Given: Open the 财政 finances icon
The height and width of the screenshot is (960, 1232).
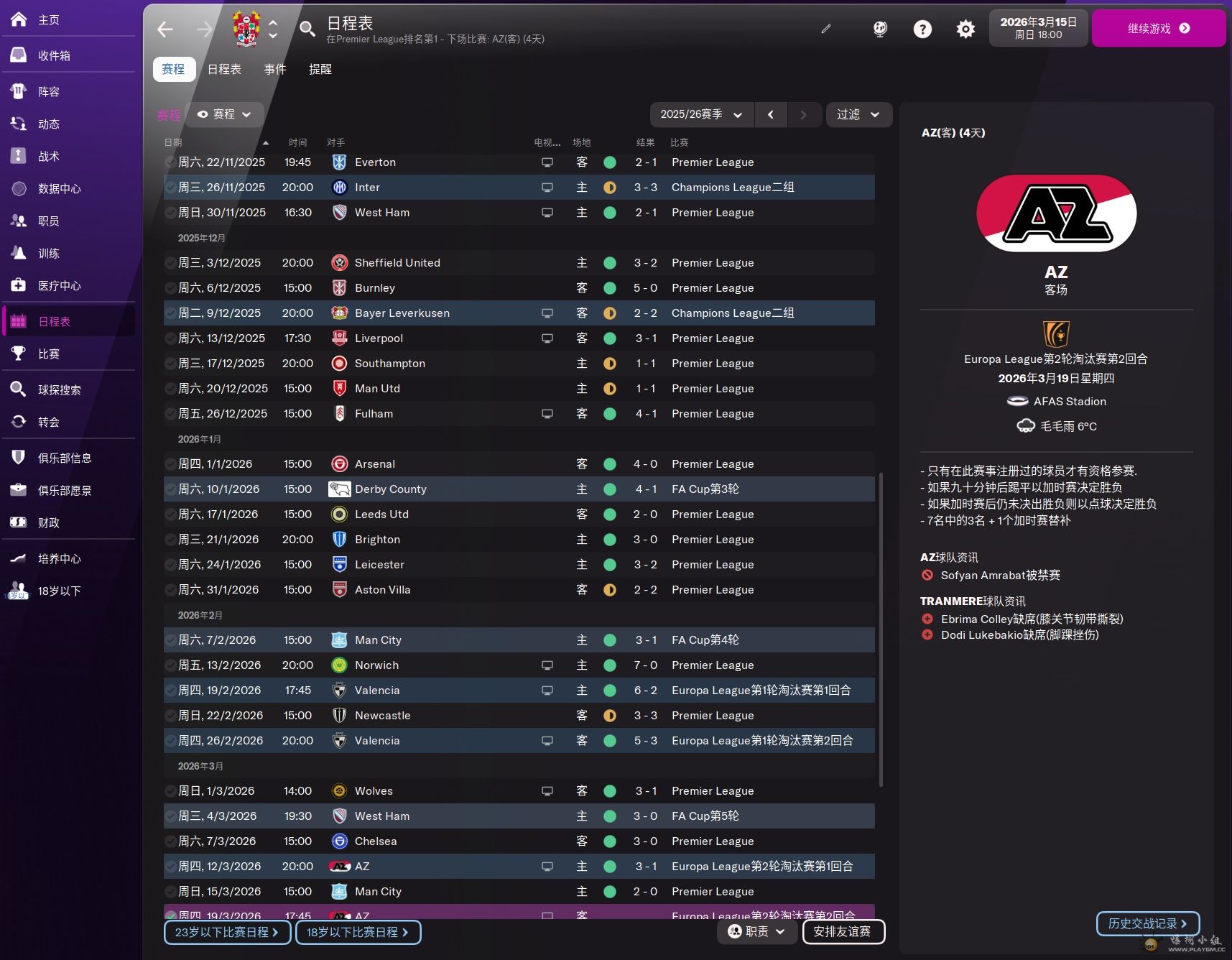Looking at the screenshot, I should click(19, 522).
